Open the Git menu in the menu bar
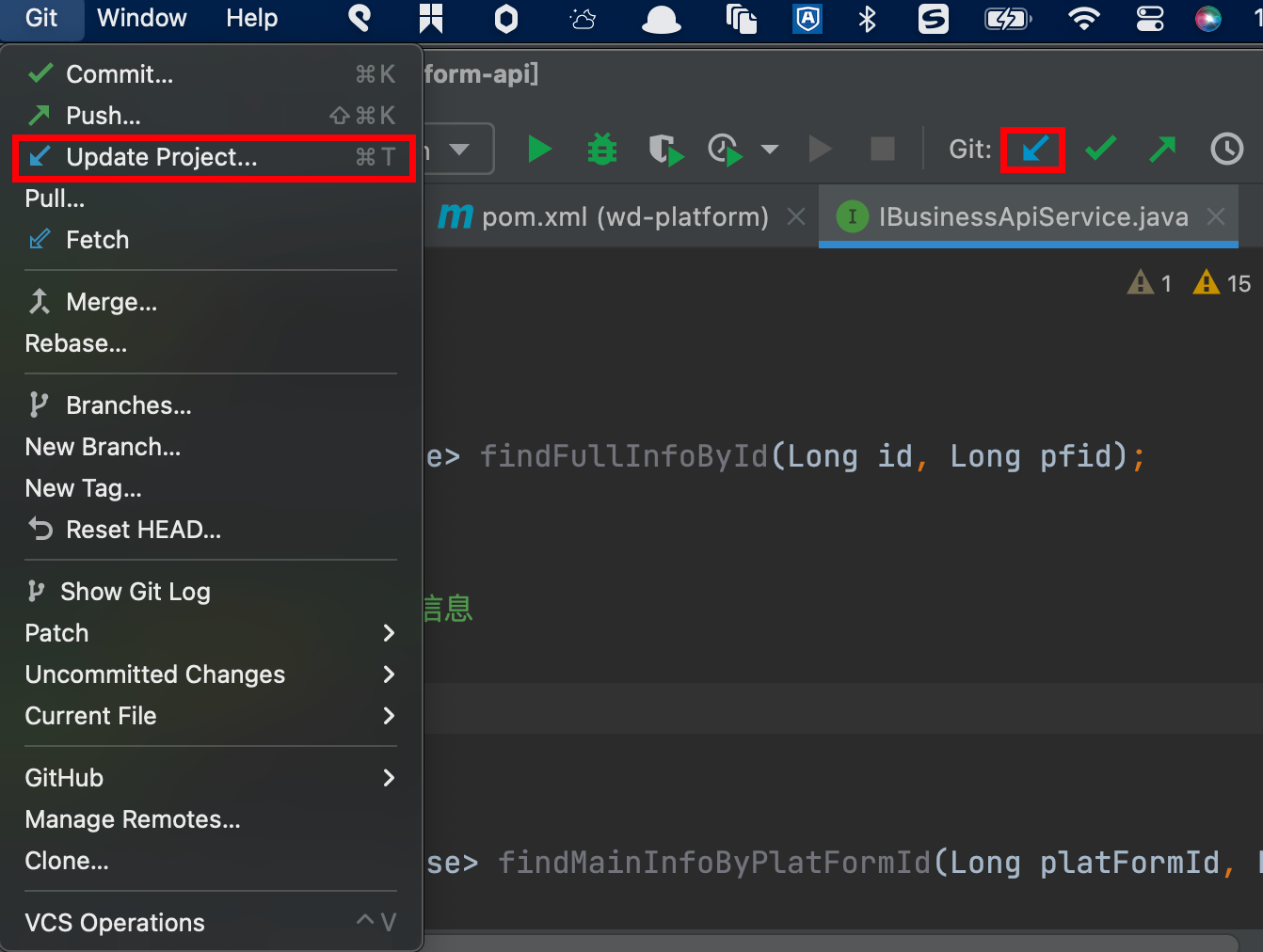The width and height of the screenshot is (1263, 952). tap(41, 19)
